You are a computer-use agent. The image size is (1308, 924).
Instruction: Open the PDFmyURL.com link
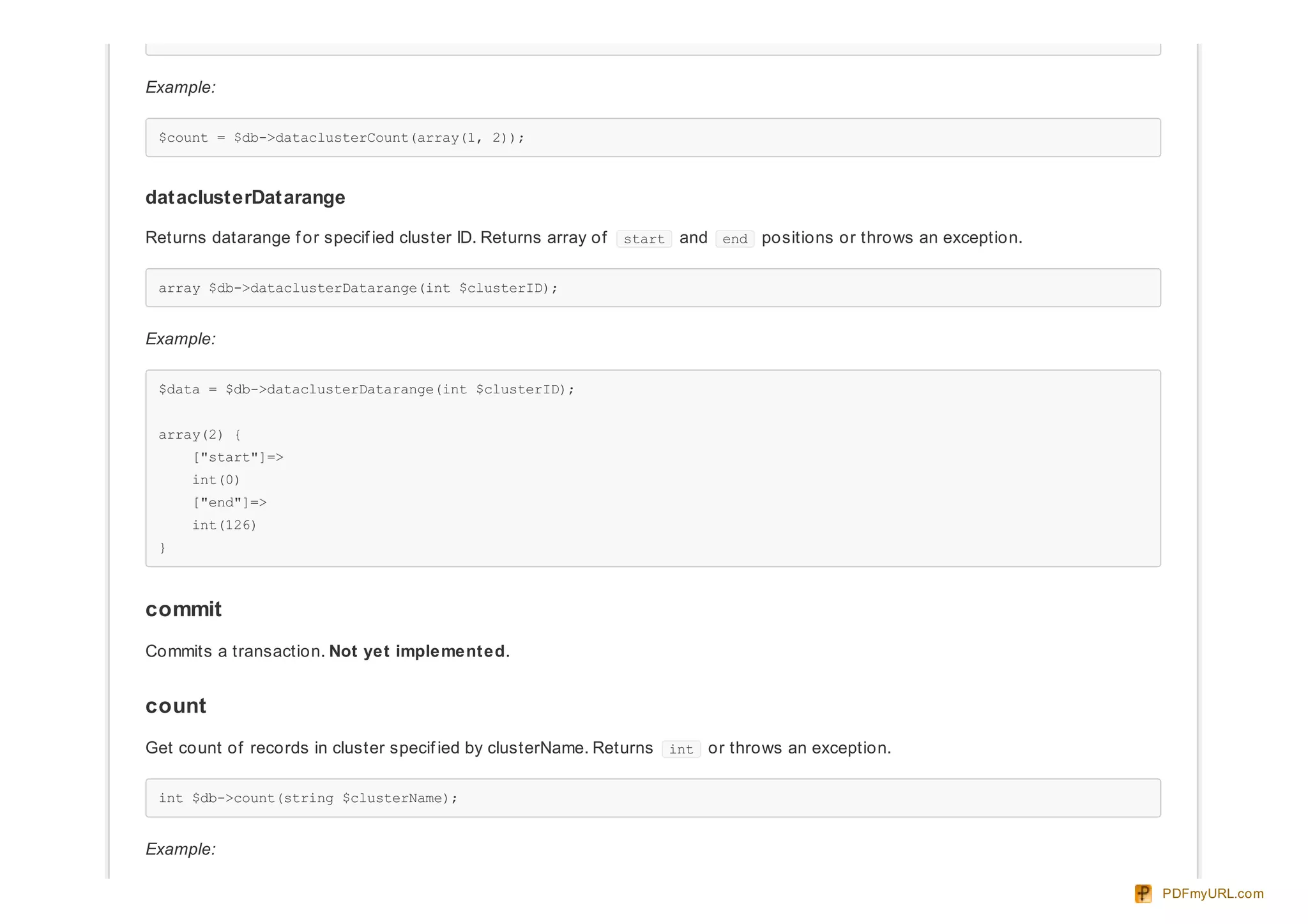pyautogui.click(x=1212, y=893)
